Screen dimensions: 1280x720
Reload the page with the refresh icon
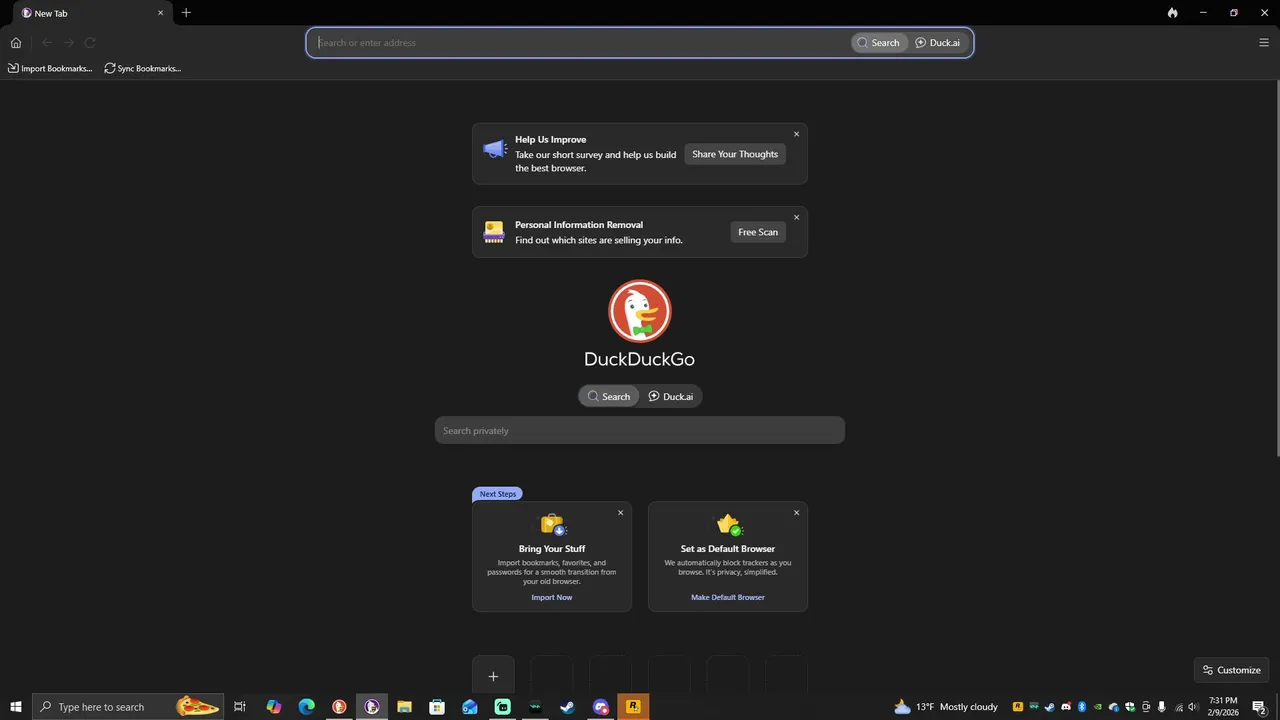click(x=90, y=43)
